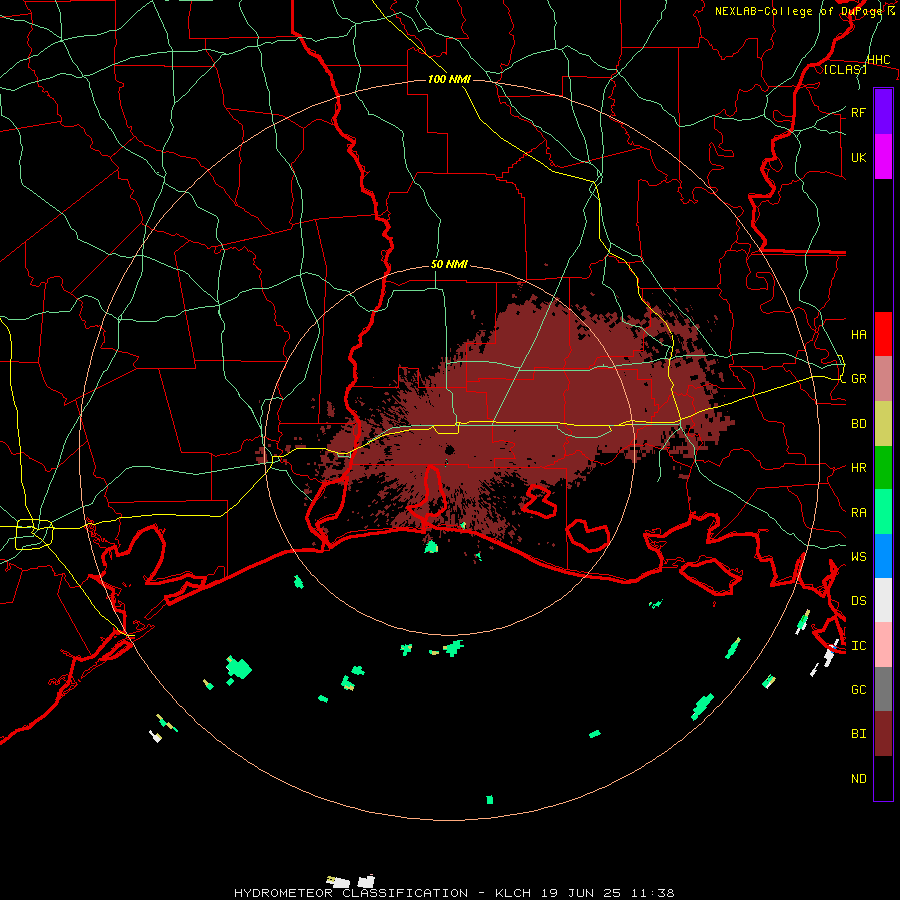Click the ND legend label
Screen dimensions: 900x900
pyautogui.click(x=858, y=779)
